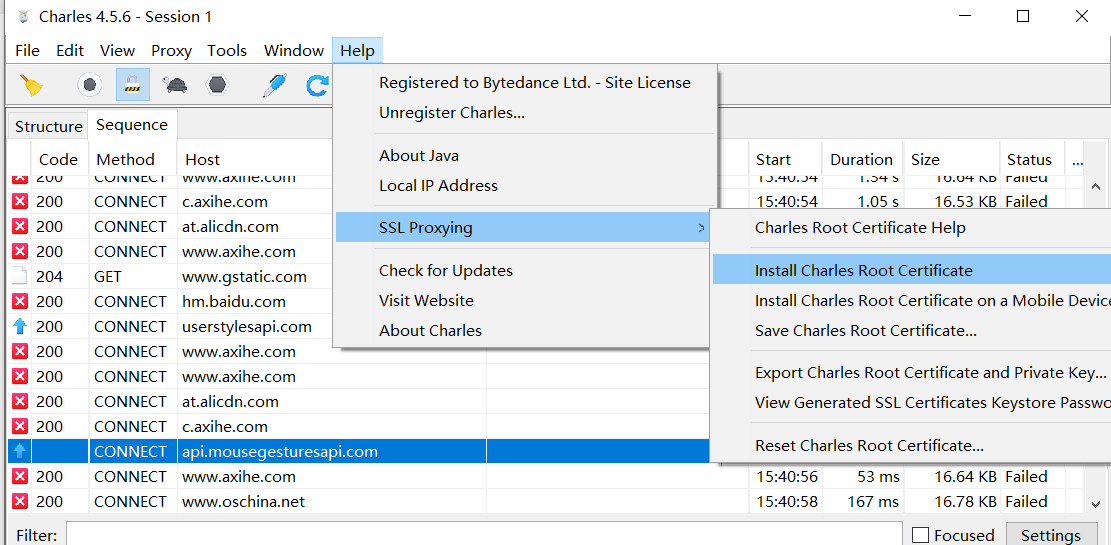Click the 16.78 KB size cell
The height and width of the screenshot is (545, 1111).
tap(965, 502)
